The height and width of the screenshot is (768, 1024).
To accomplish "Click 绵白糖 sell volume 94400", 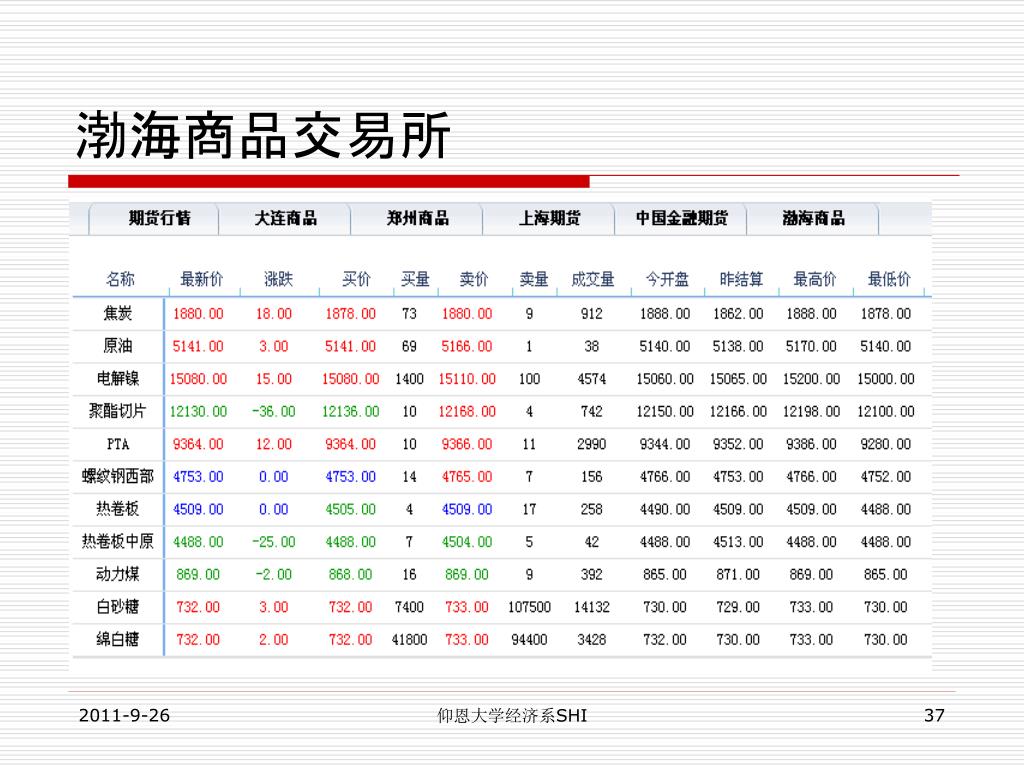I will pos(530,641).
